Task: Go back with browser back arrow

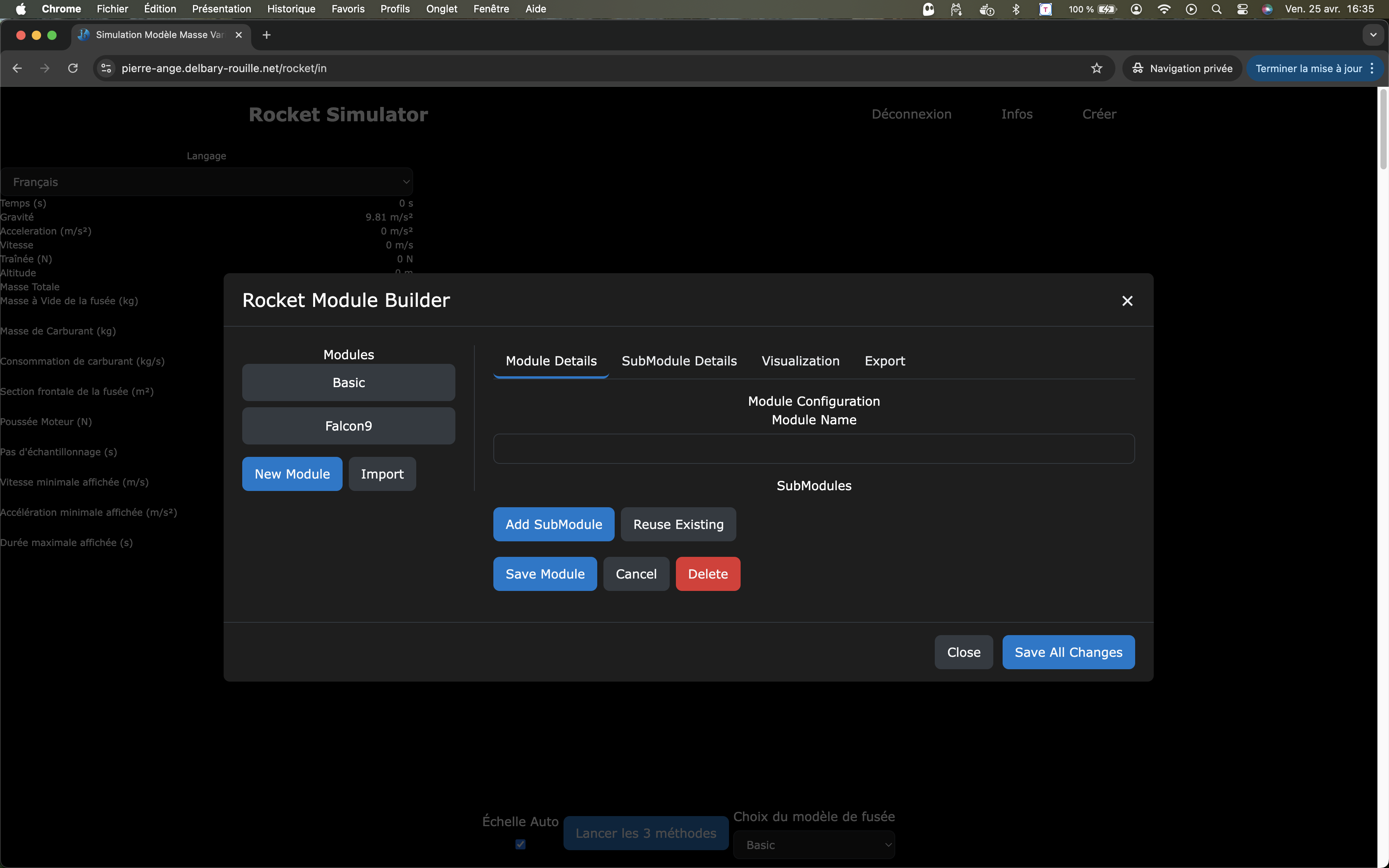Action: (x=17, y=68)
